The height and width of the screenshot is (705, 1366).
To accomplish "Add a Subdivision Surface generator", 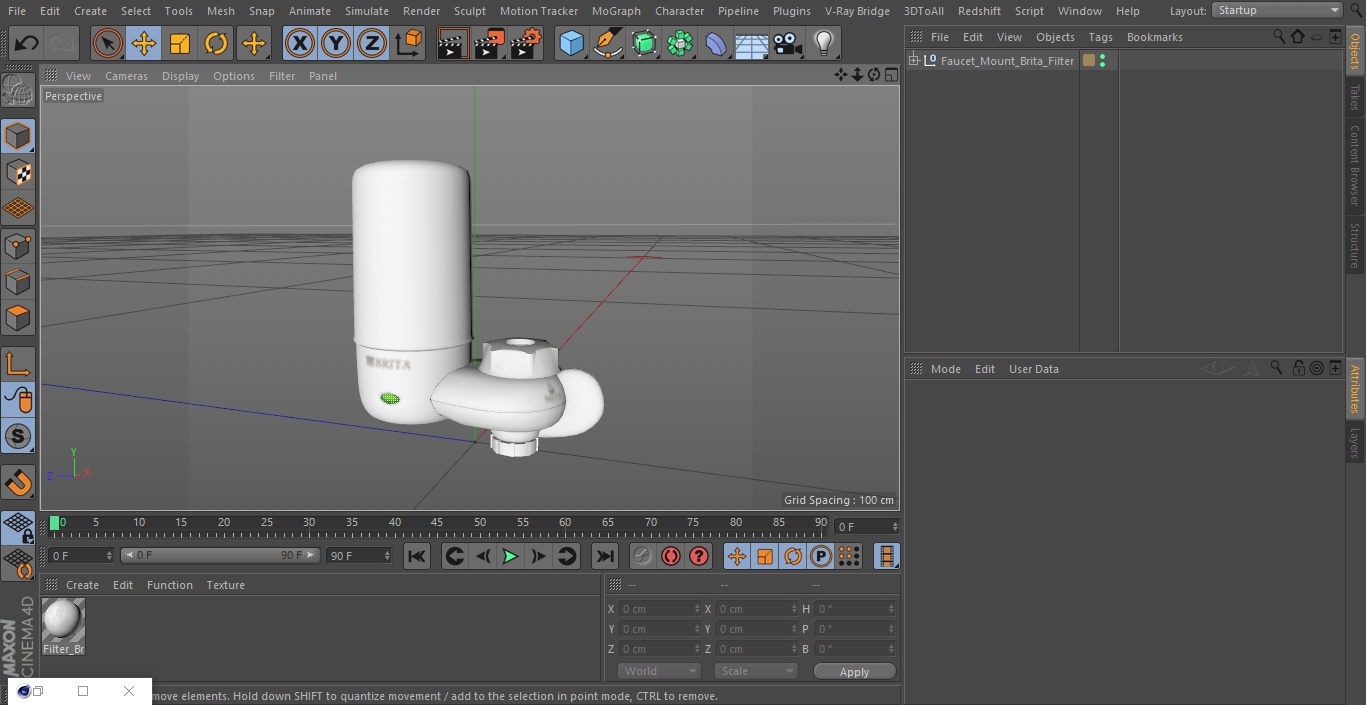I will coord(644,43).
